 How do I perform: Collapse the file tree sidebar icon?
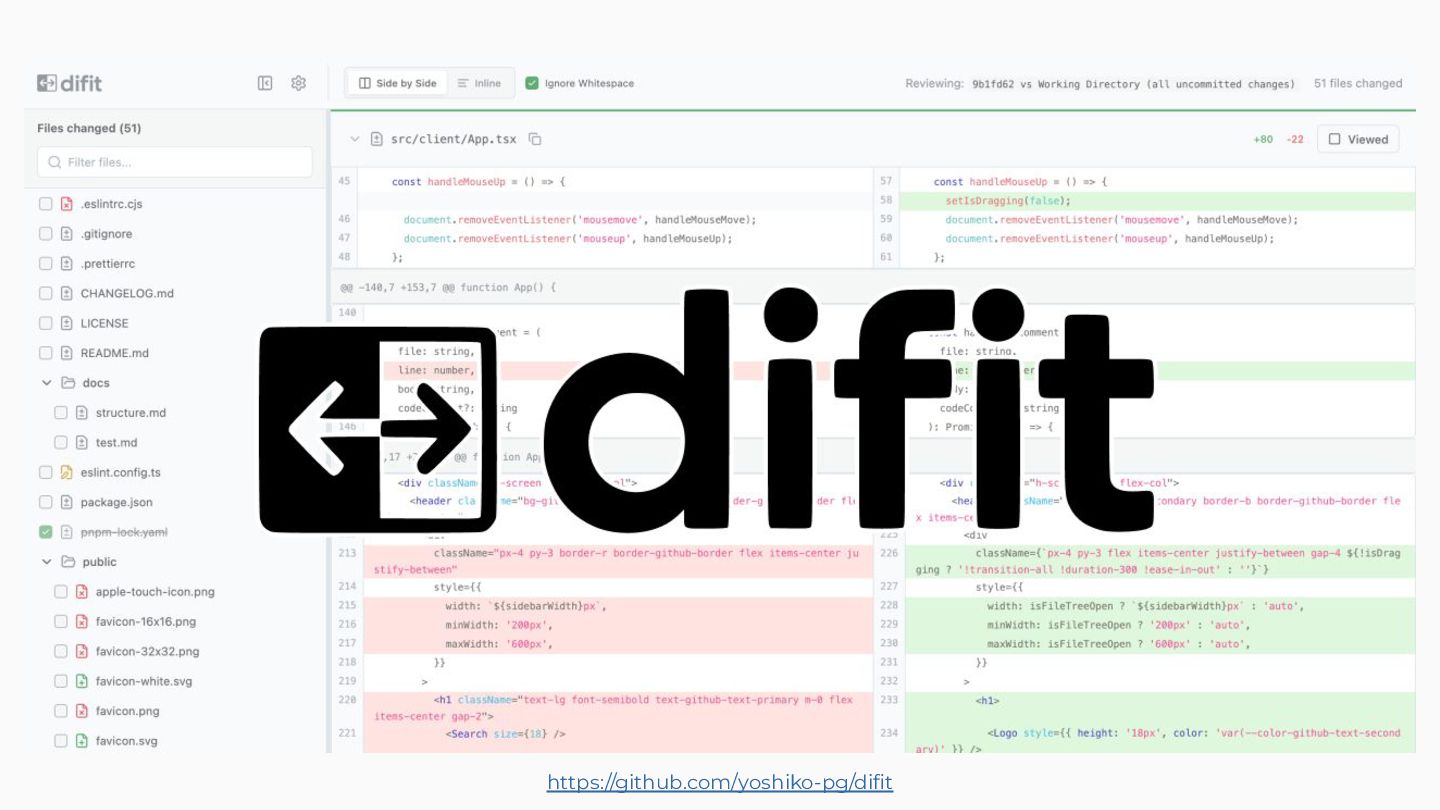click(x=265, y=83)
